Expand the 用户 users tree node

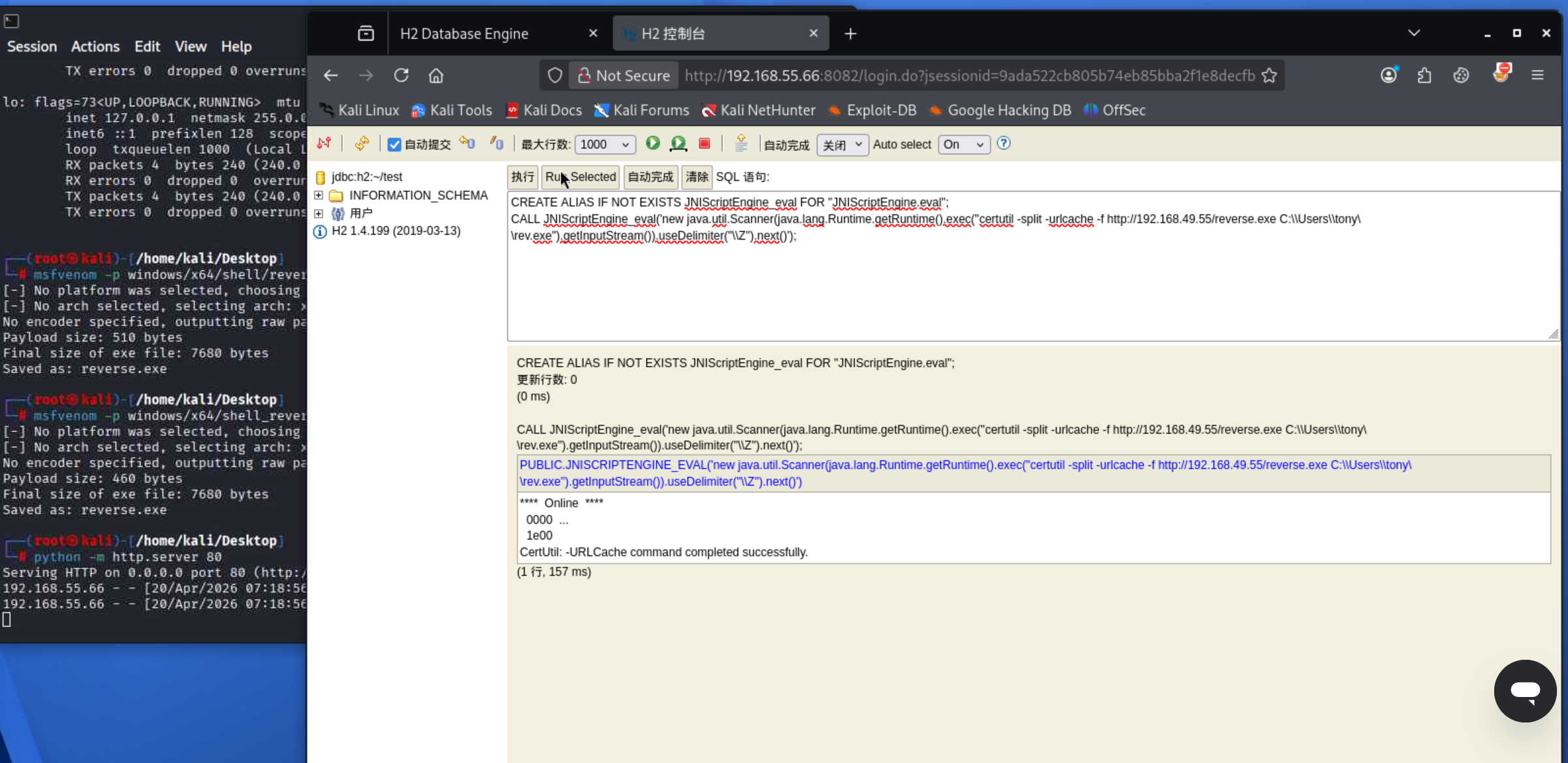pos(319,213)
